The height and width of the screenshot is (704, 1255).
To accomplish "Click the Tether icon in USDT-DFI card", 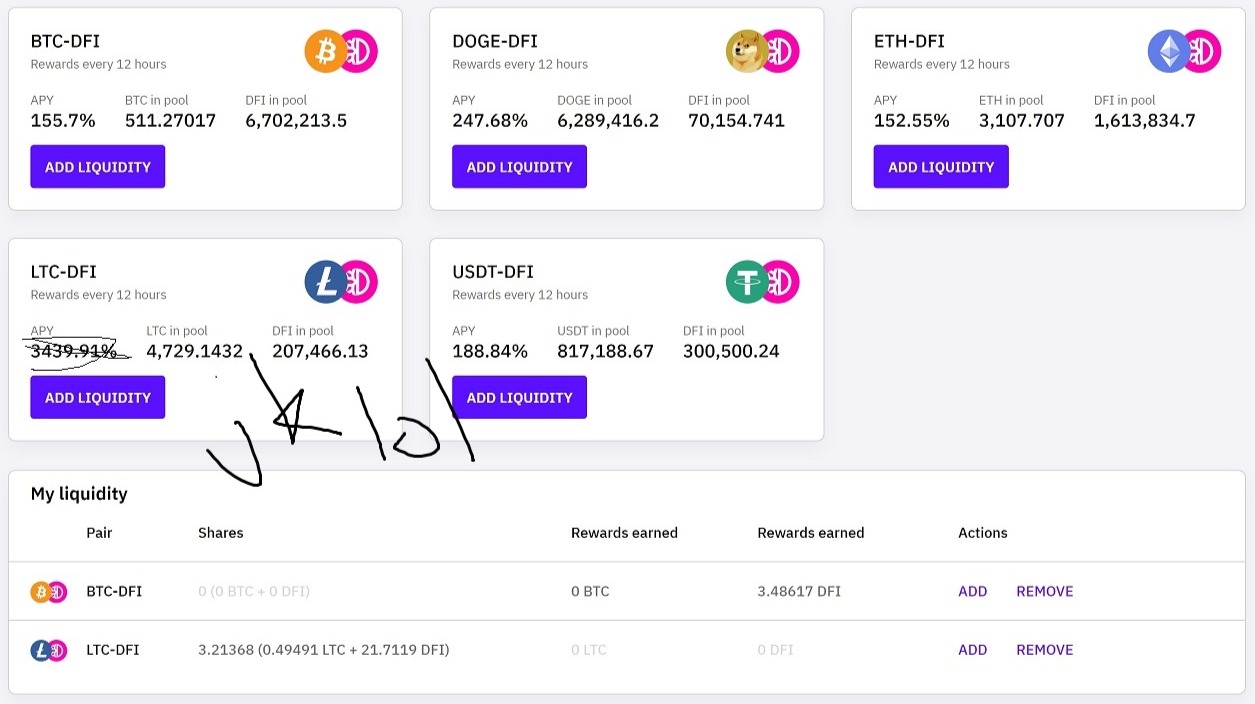I will [746, 282].
